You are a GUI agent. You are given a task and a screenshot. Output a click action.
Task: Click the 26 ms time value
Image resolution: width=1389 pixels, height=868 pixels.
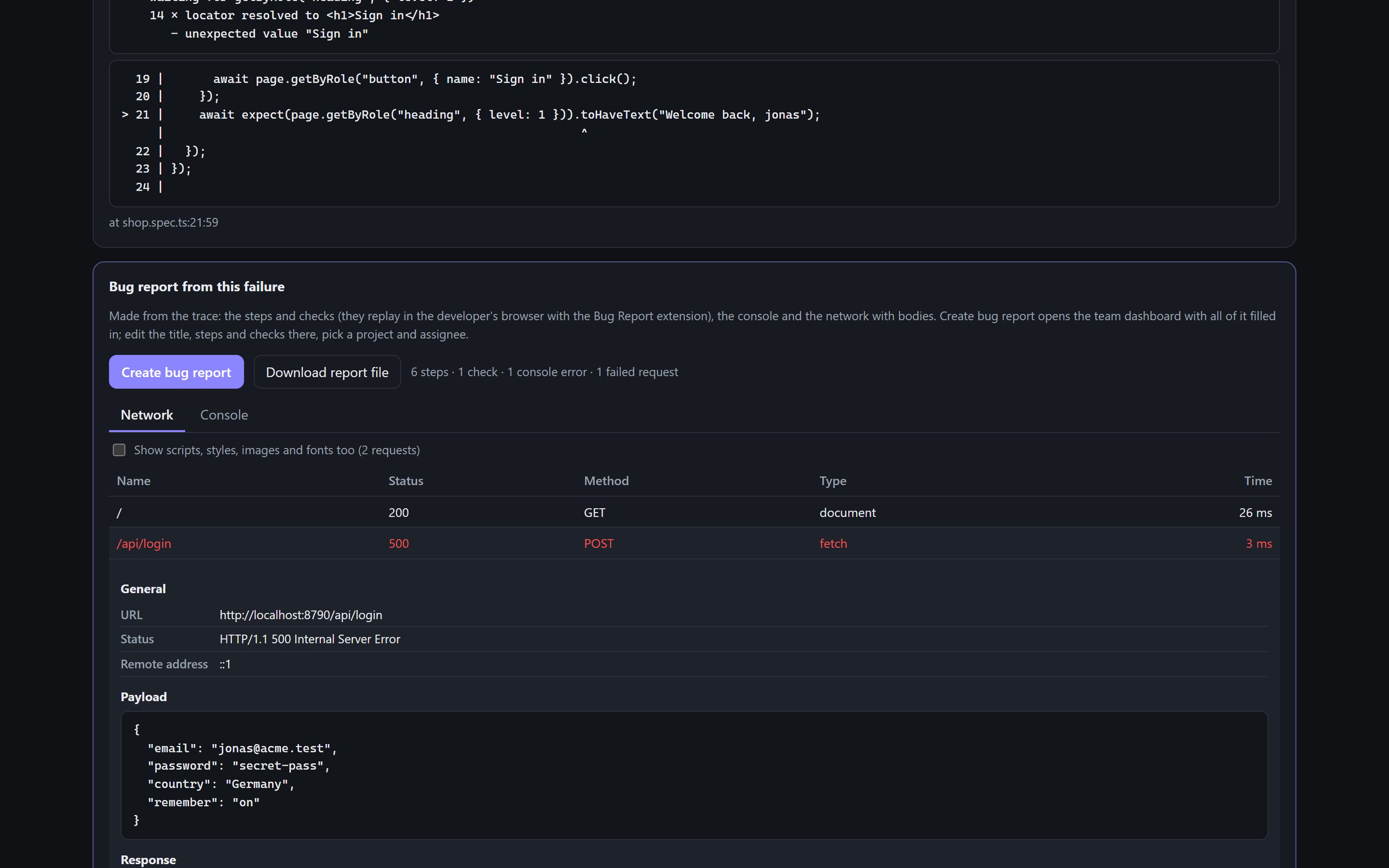click(1255, 513)
